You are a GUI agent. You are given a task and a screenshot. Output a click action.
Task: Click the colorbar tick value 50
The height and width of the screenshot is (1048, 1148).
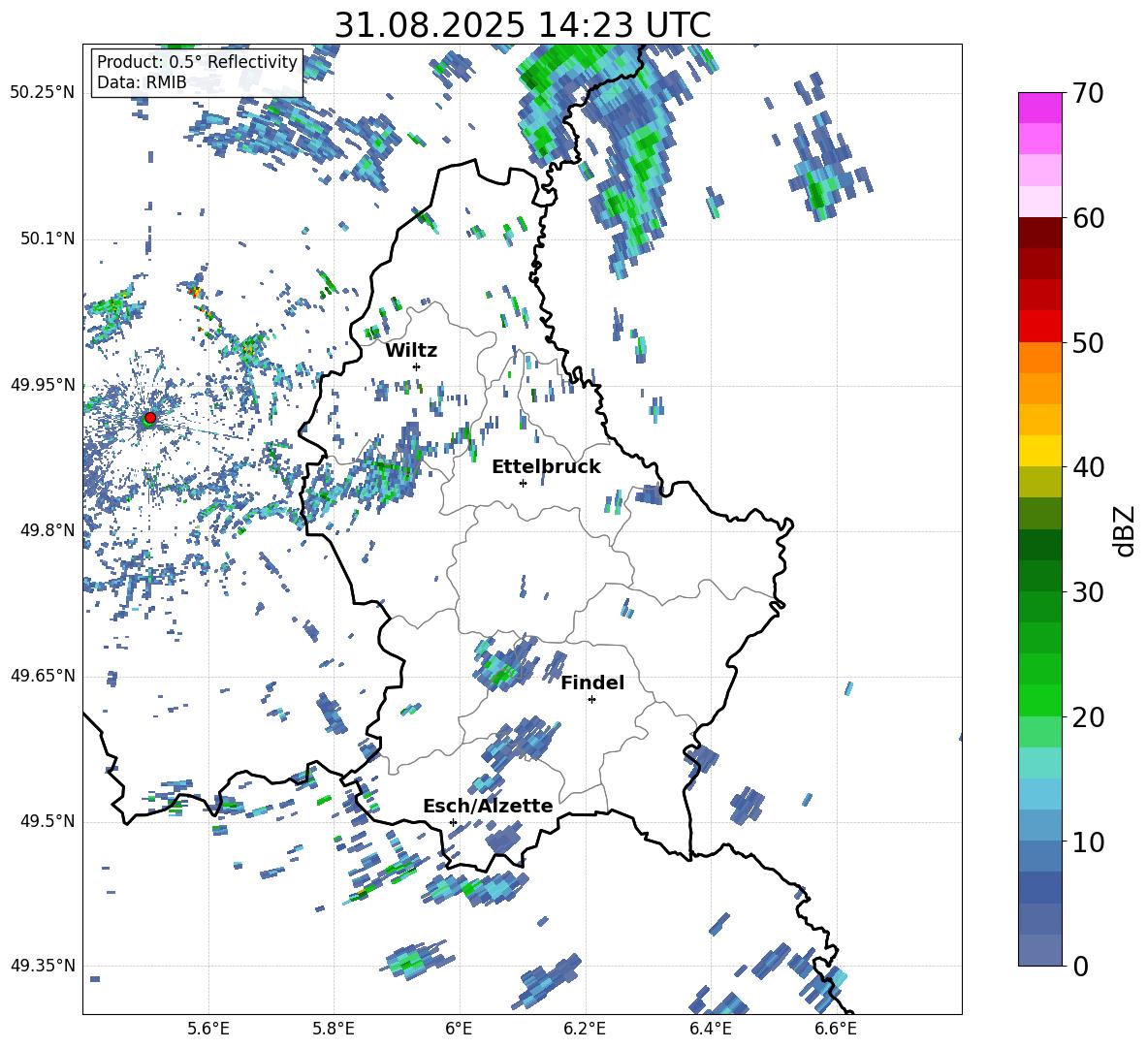pos(1088,343)
